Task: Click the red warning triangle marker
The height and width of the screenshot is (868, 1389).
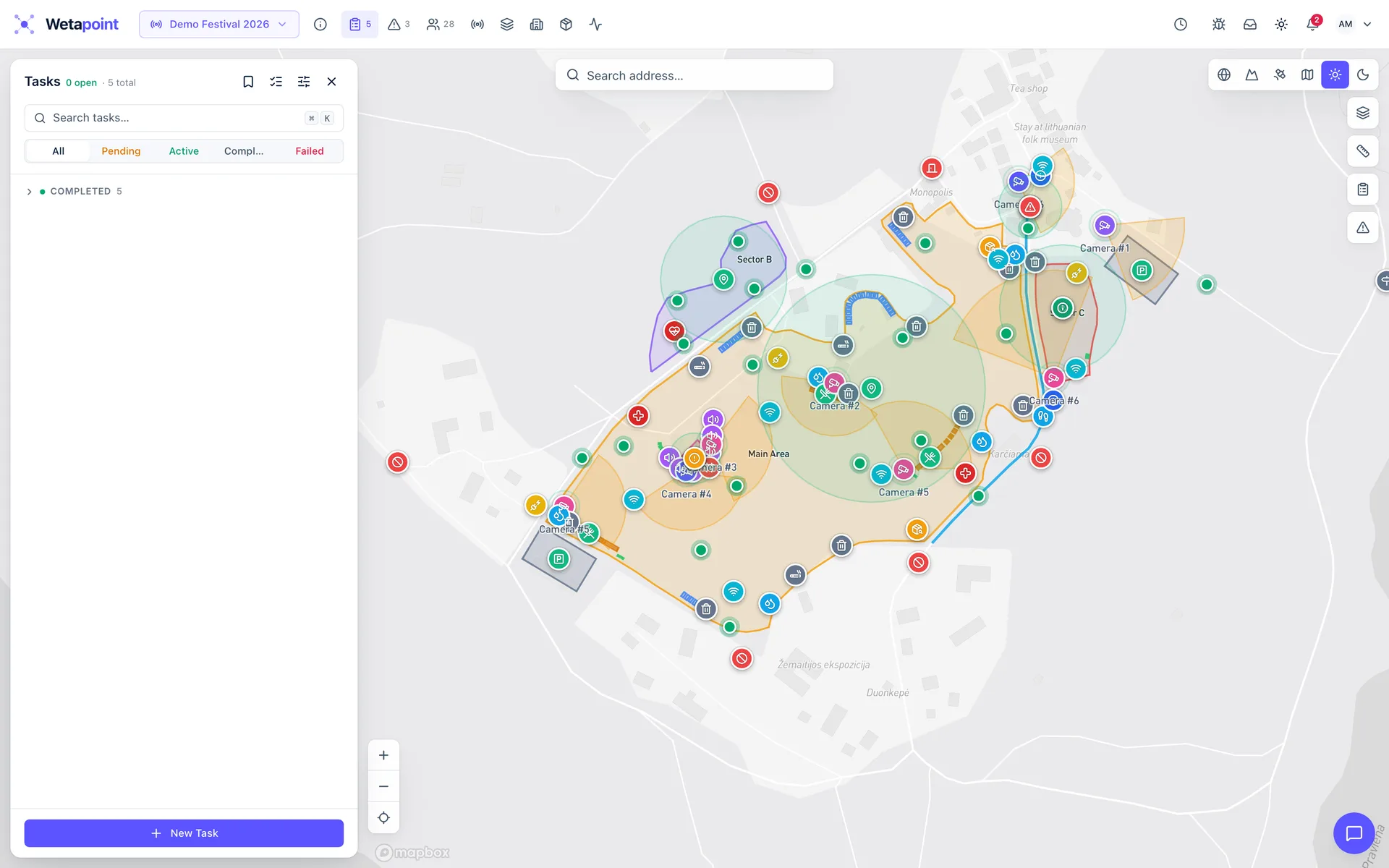Action: click(1030, 207)
